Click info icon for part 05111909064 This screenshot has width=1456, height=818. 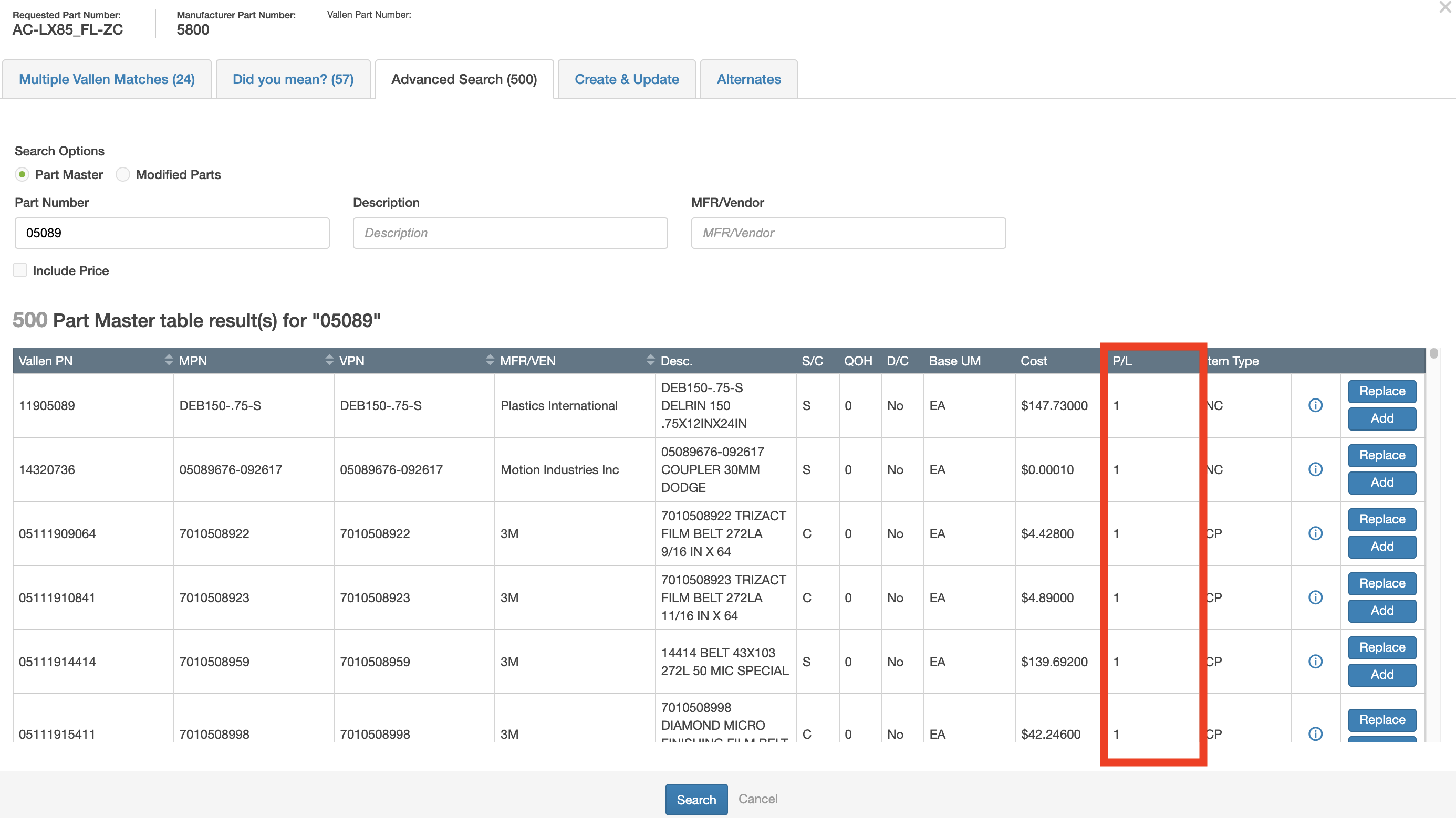point(1315,533)
